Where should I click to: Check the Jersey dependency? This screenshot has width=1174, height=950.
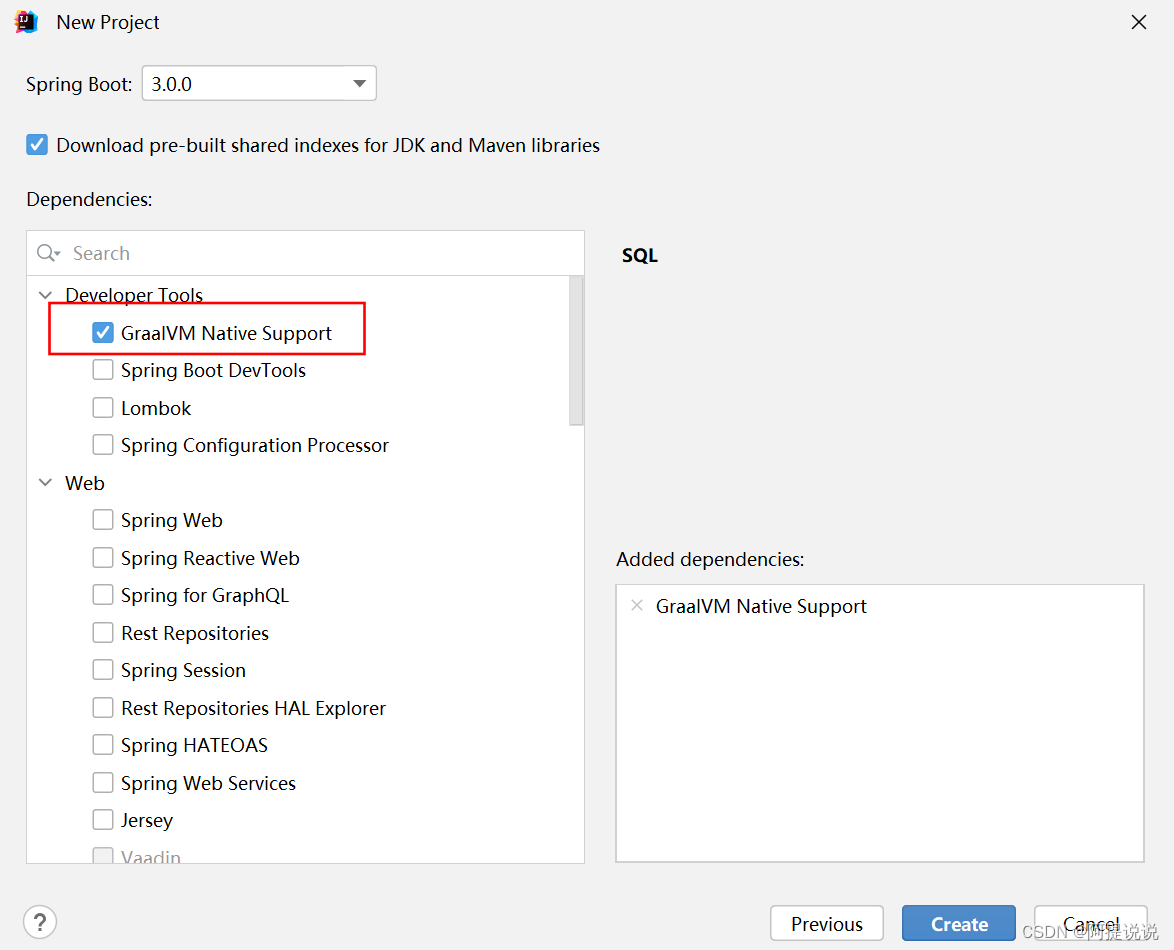click(x=103, y=820)
